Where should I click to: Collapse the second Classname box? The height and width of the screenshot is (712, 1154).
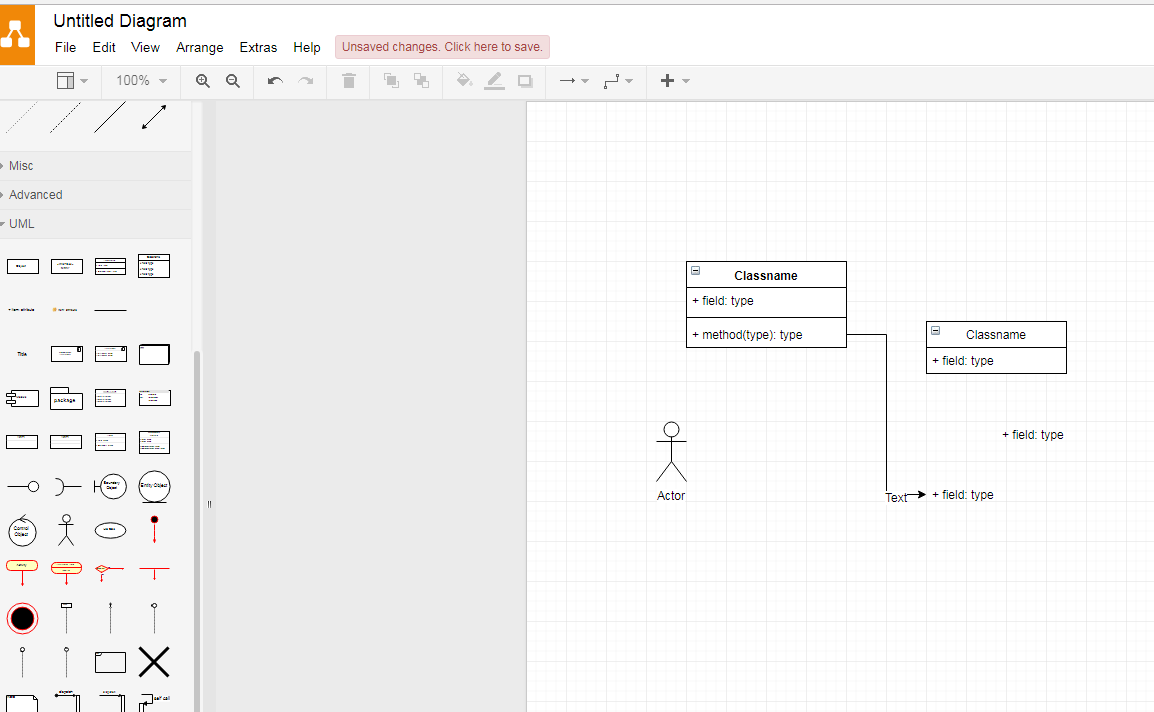coord(936,331)
